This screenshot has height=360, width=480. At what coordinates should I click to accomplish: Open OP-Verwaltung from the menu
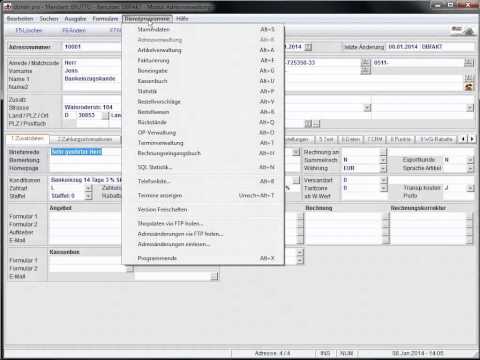tap(204, 133)
